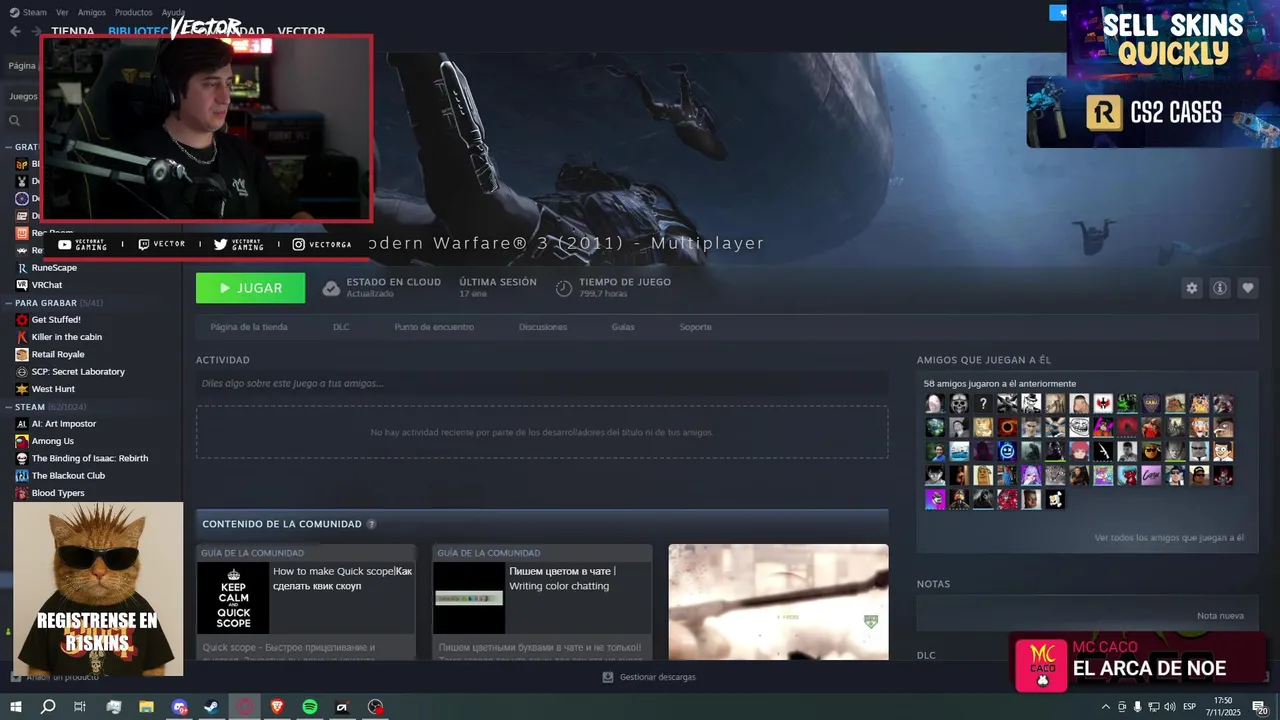1280x720 pixels.
Task: Open Steam from the taskbar
Action: pos(212,707)
